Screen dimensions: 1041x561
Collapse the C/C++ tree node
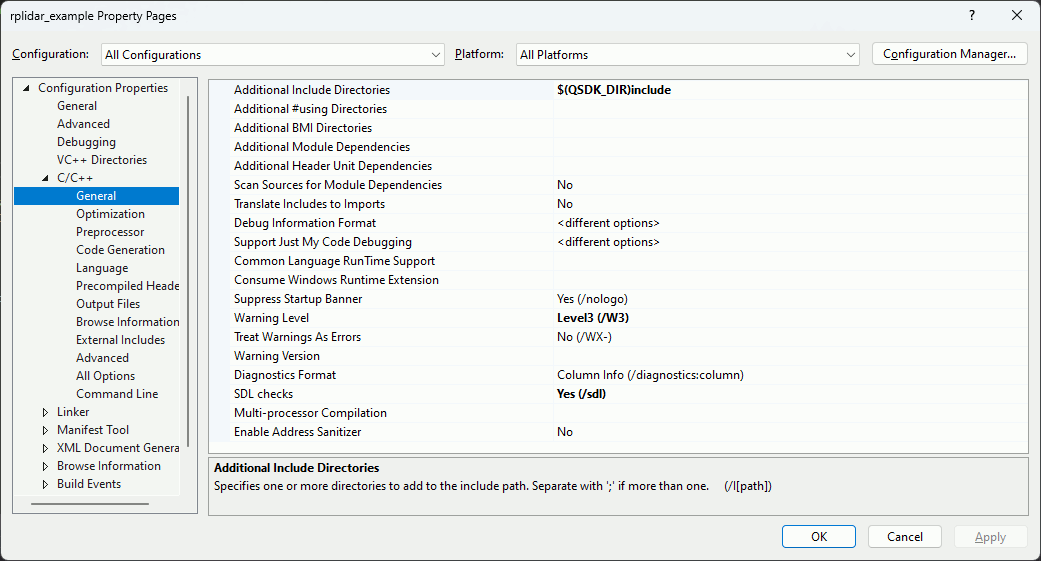pyautogui.click(x=45, y=178)
